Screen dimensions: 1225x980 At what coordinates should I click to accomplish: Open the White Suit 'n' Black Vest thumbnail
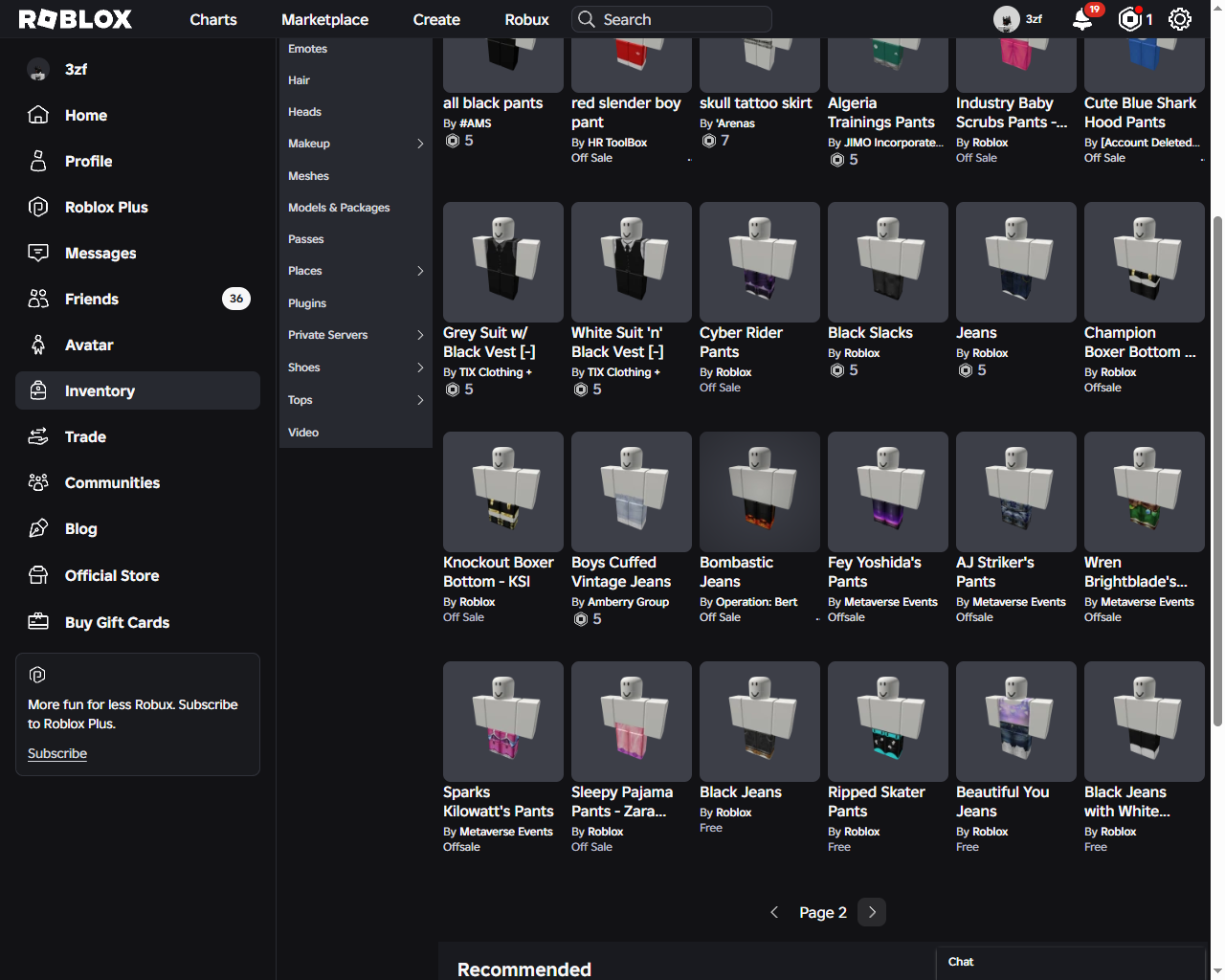pos(632,262)
